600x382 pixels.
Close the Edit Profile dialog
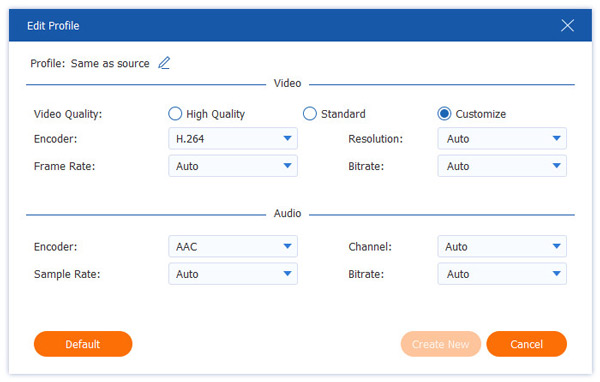[x=567, y=26]
